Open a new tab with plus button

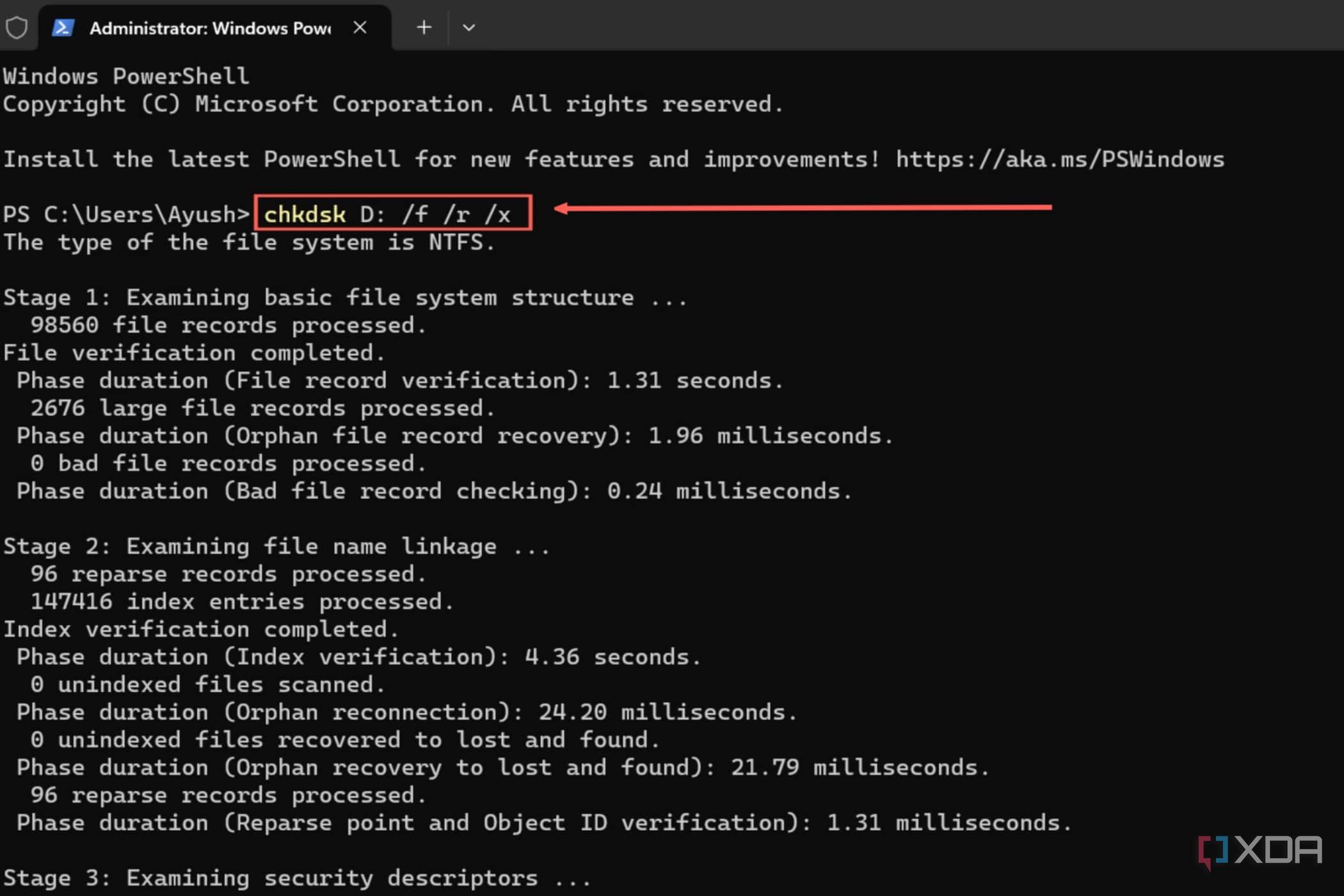point(424,28)
